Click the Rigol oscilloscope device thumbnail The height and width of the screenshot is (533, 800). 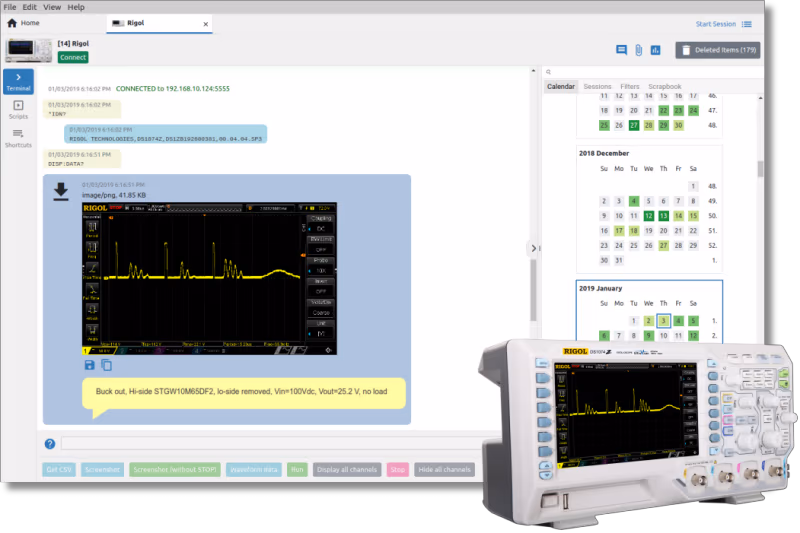point(29,50)
